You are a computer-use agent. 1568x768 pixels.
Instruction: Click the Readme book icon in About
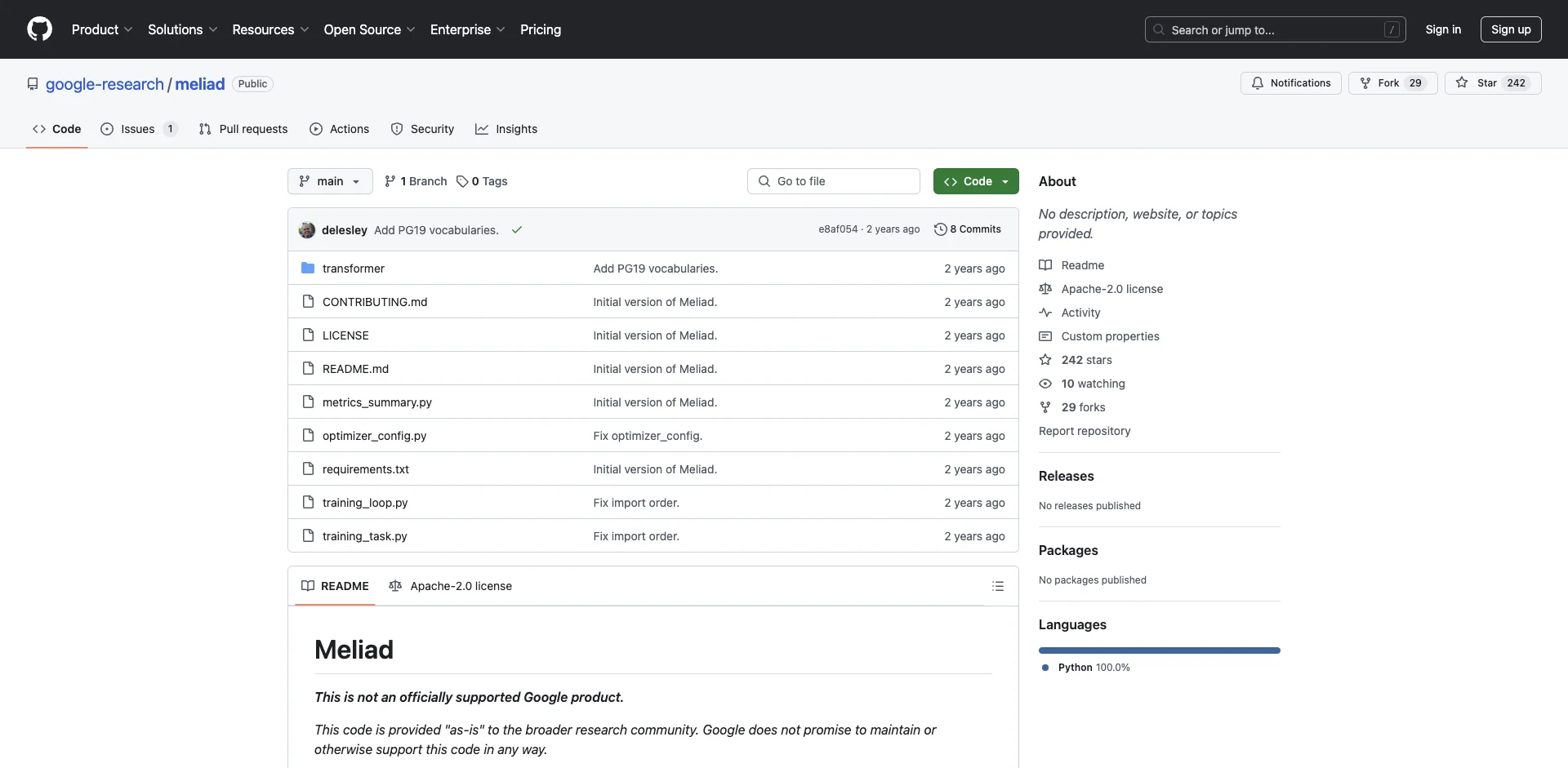pos(1045,265)
